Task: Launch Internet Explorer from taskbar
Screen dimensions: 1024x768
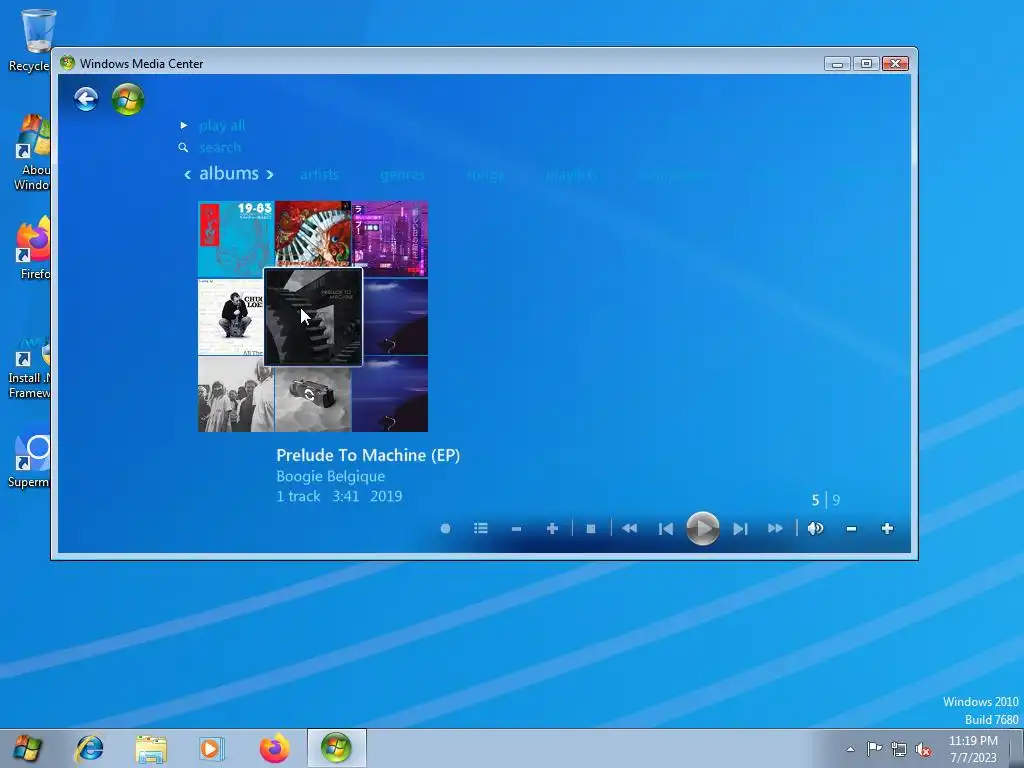Action: tap(89, 748)
